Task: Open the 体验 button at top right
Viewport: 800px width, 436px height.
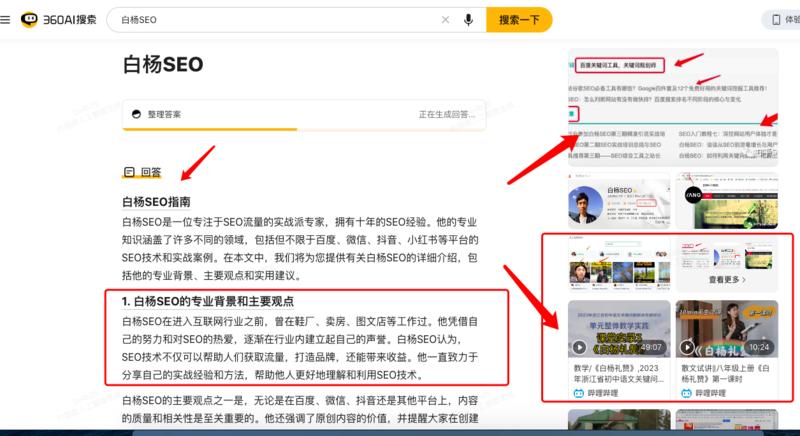Action: [780, 19]
